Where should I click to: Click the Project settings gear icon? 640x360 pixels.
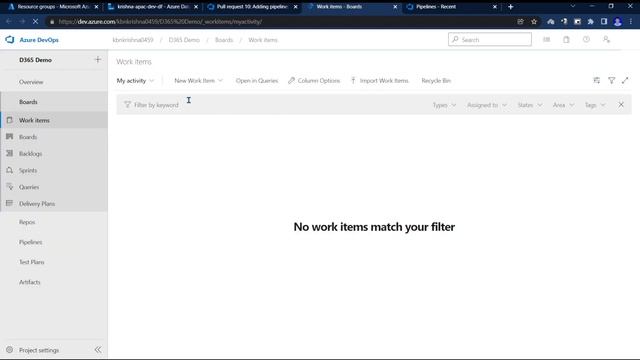click(10, 350)
